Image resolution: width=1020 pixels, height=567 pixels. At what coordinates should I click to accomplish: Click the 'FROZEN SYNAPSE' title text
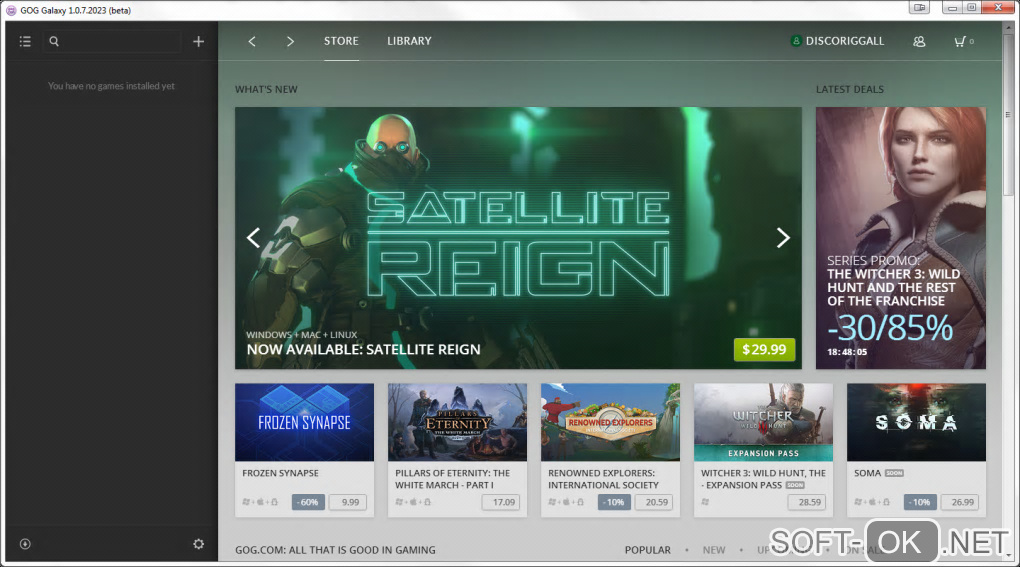pyautogui.click(x=280, y=473)
